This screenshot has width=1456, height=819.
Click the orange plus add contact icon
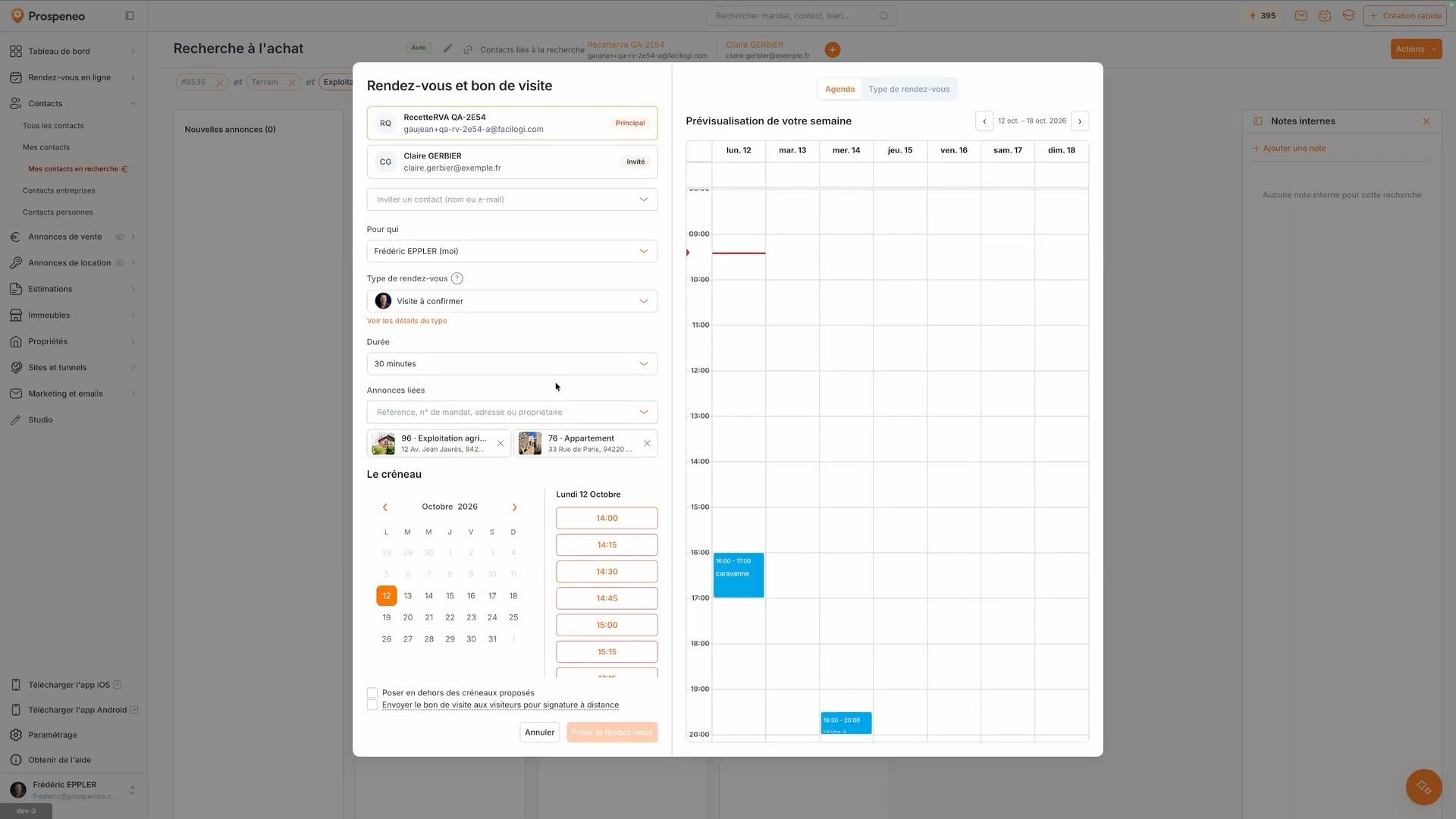832,50
